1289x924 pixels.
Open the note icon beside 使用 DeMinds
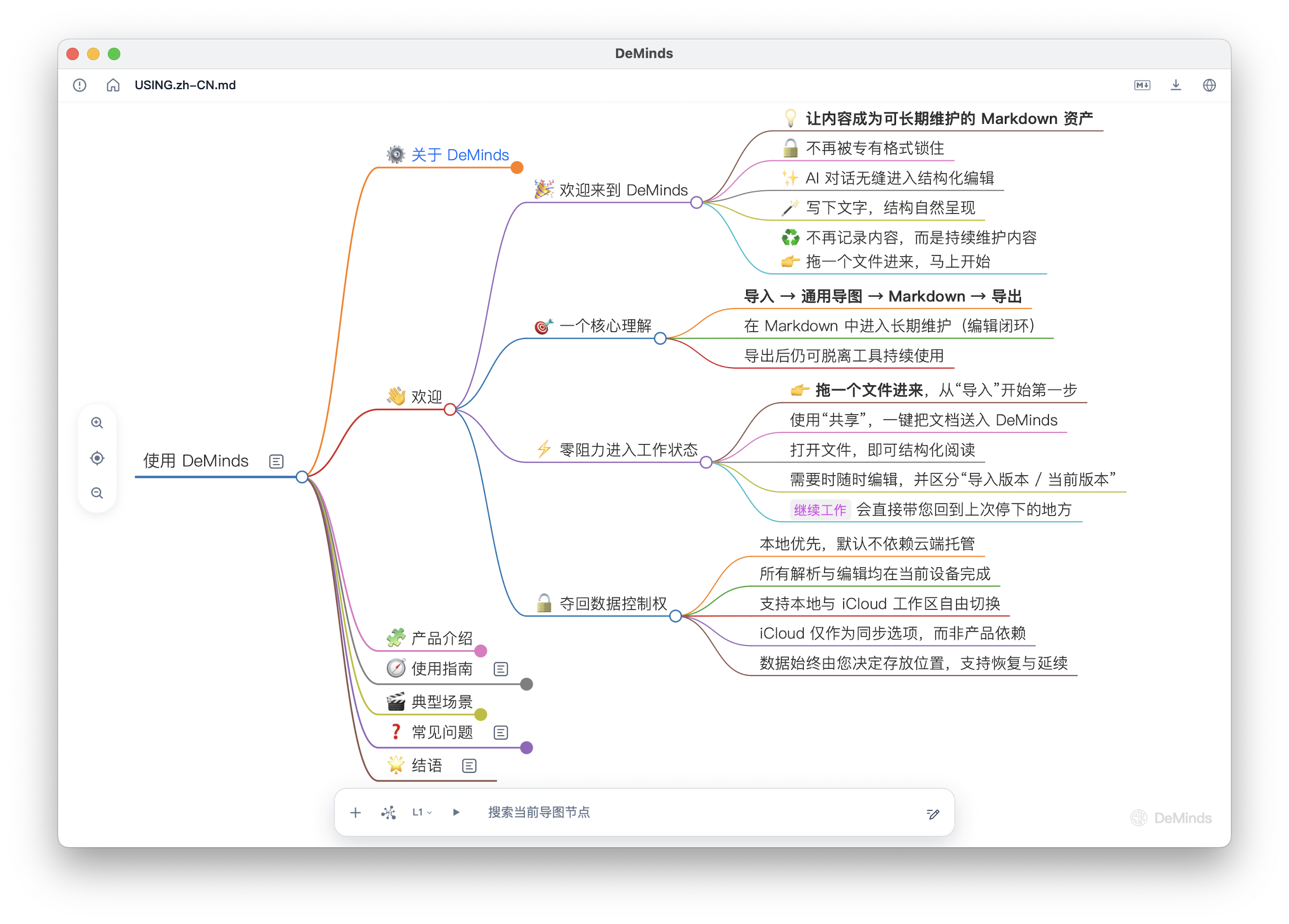coord(276,461)
